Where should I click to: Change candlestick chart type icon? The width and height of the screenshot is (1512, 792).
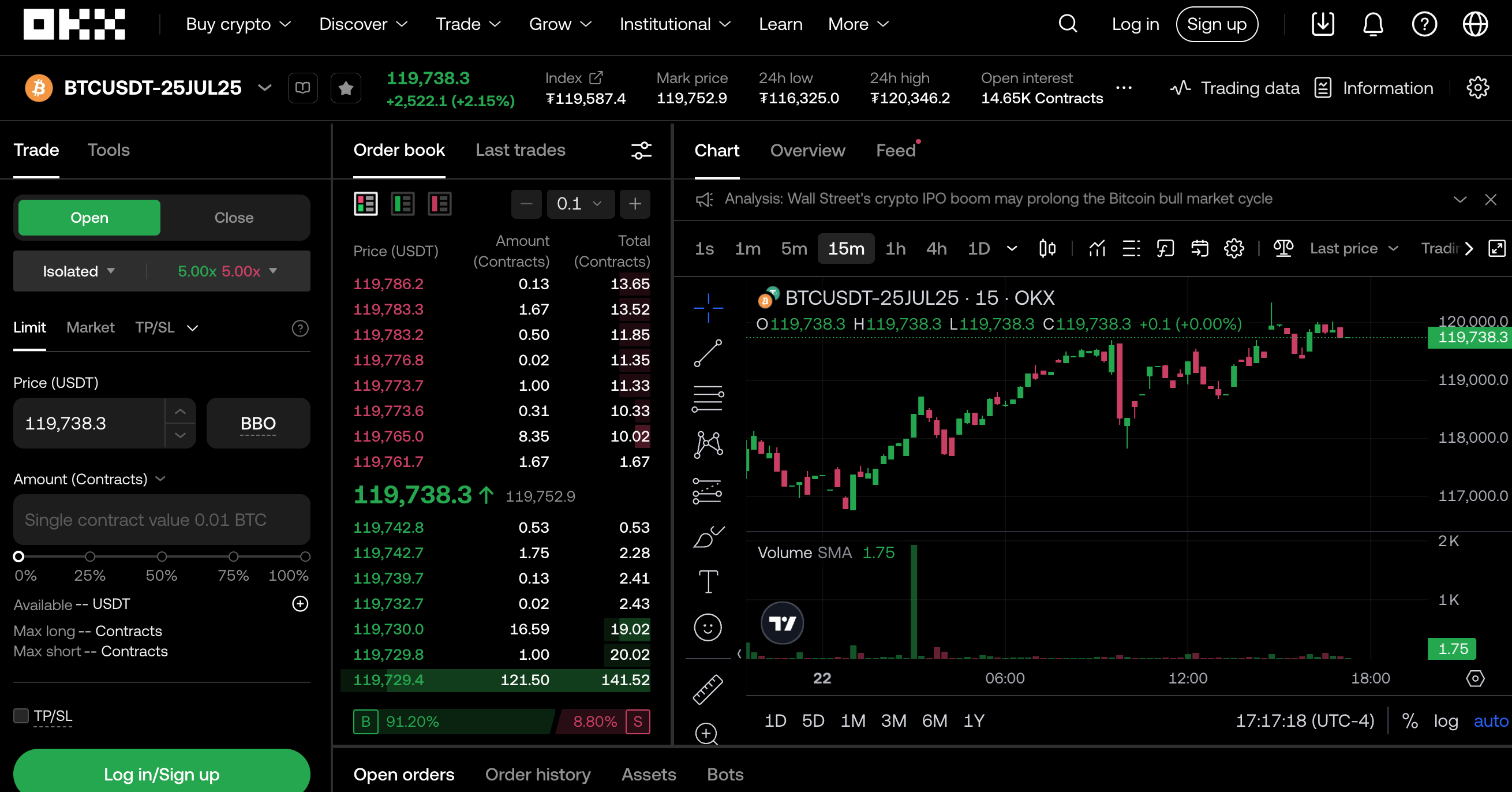point(1047,248)
